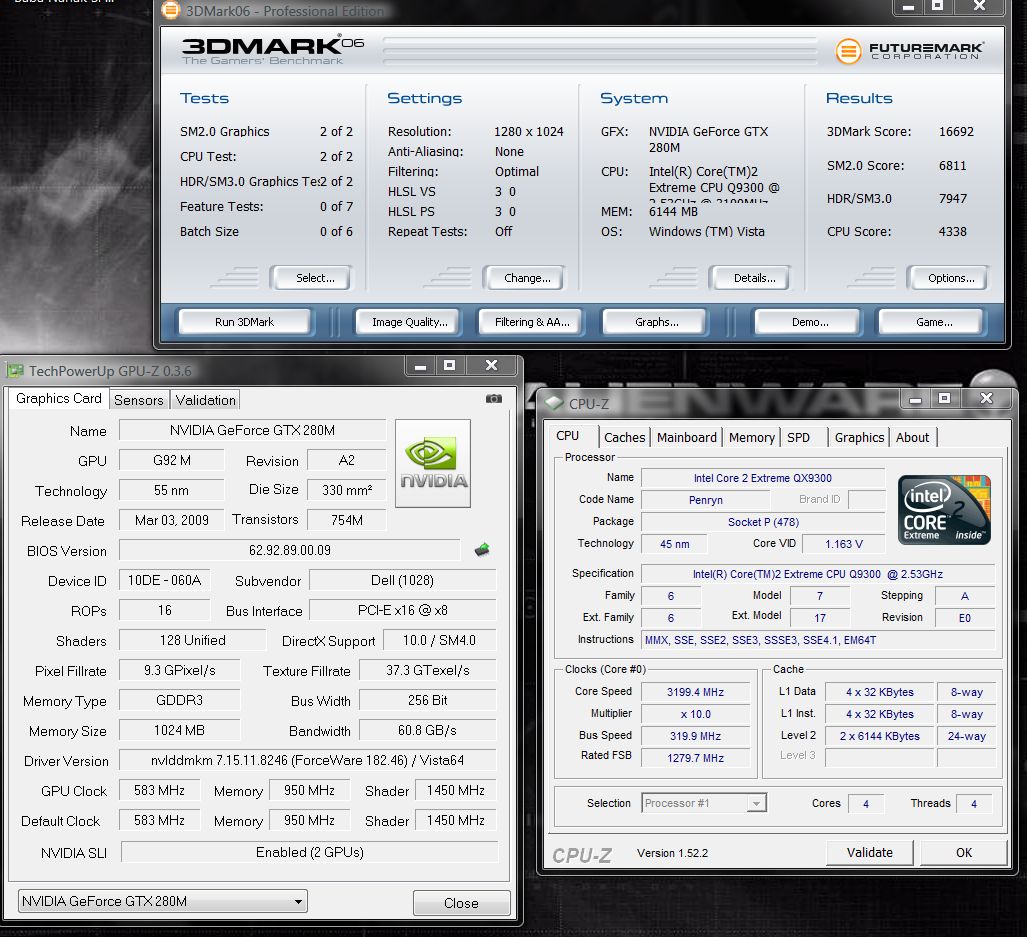Click Validate in CPU-Z

click(x=869, y=853)
